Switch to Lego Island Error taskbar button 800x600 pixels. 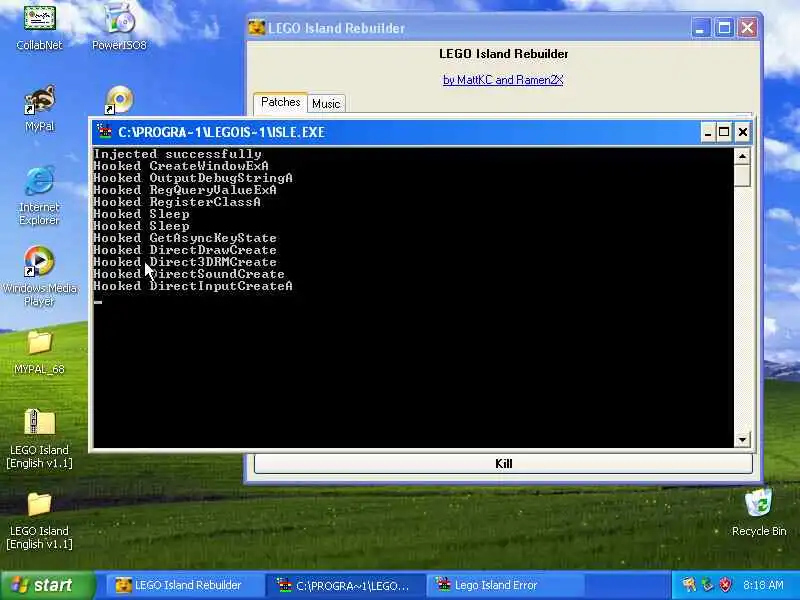tap(505, 585)
